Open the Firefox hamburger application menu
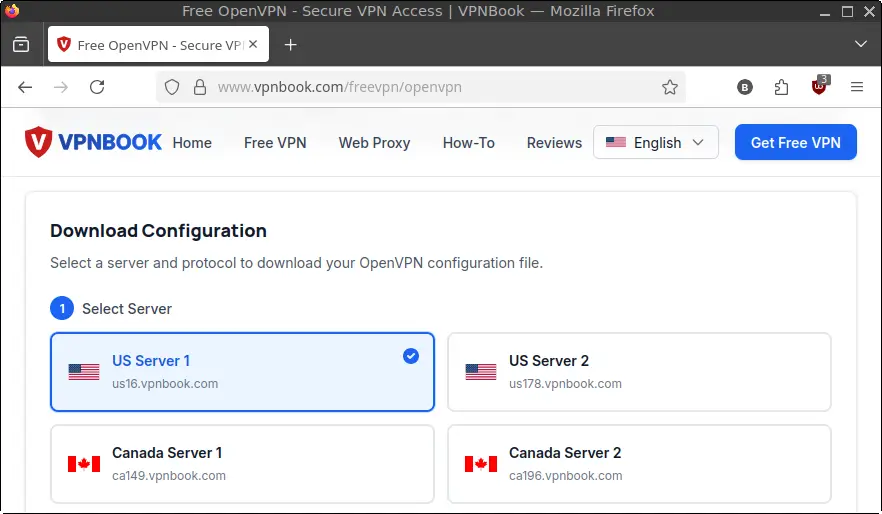 pyautogui.click(x=857, y=87)
